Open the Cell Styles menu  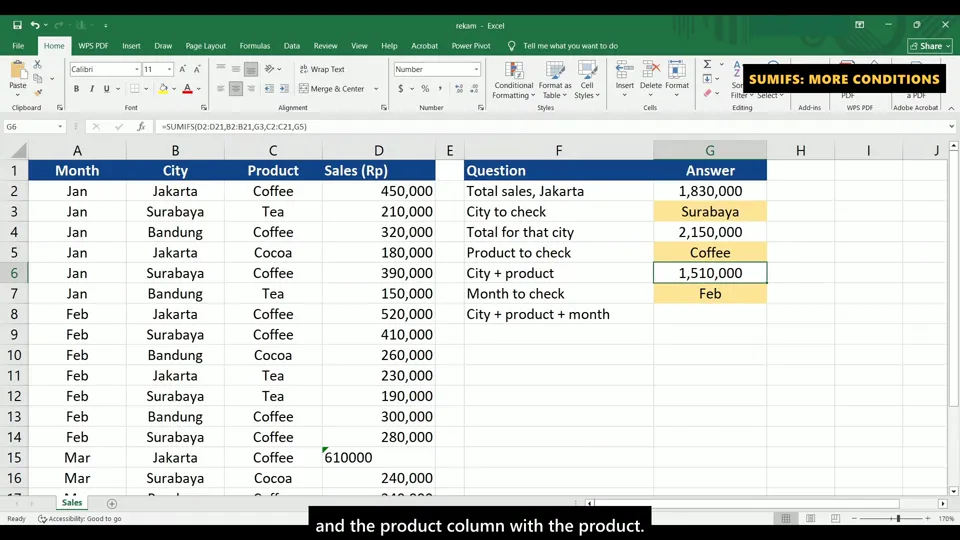click(587, 80)
